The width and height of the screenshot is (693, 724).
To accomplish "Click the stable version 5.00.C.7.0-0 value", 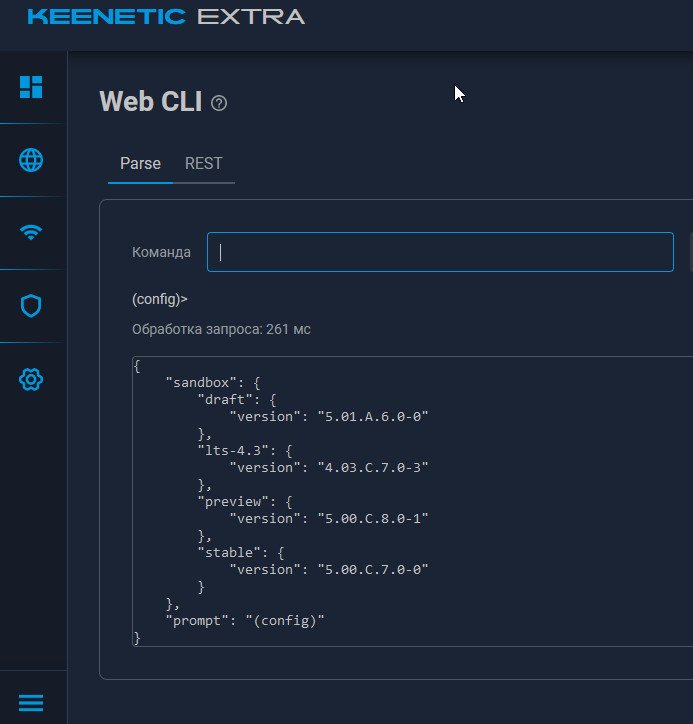I will [372, 569].
